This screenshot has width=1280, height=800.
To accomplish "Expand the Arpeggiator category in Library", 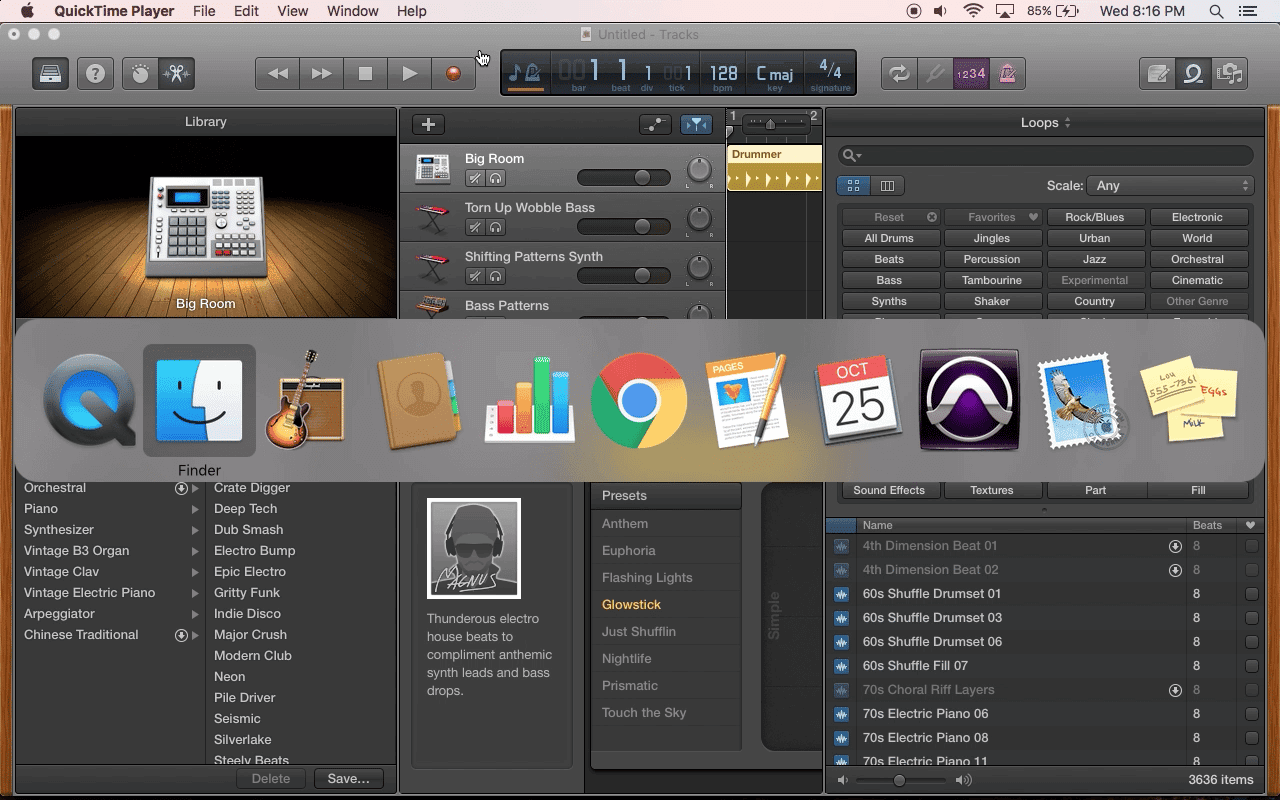I will [x=195, y=614].
